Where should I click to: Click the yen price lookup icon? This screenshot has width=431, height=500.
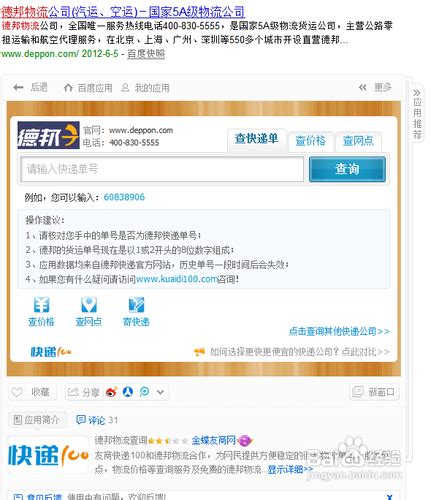[41, 305]
